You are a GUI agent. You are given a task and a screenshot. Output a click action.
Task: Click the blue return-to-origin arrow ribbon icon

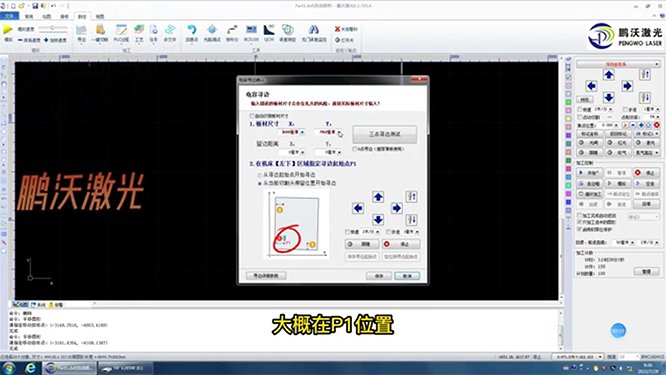click(x=192, y=30)
